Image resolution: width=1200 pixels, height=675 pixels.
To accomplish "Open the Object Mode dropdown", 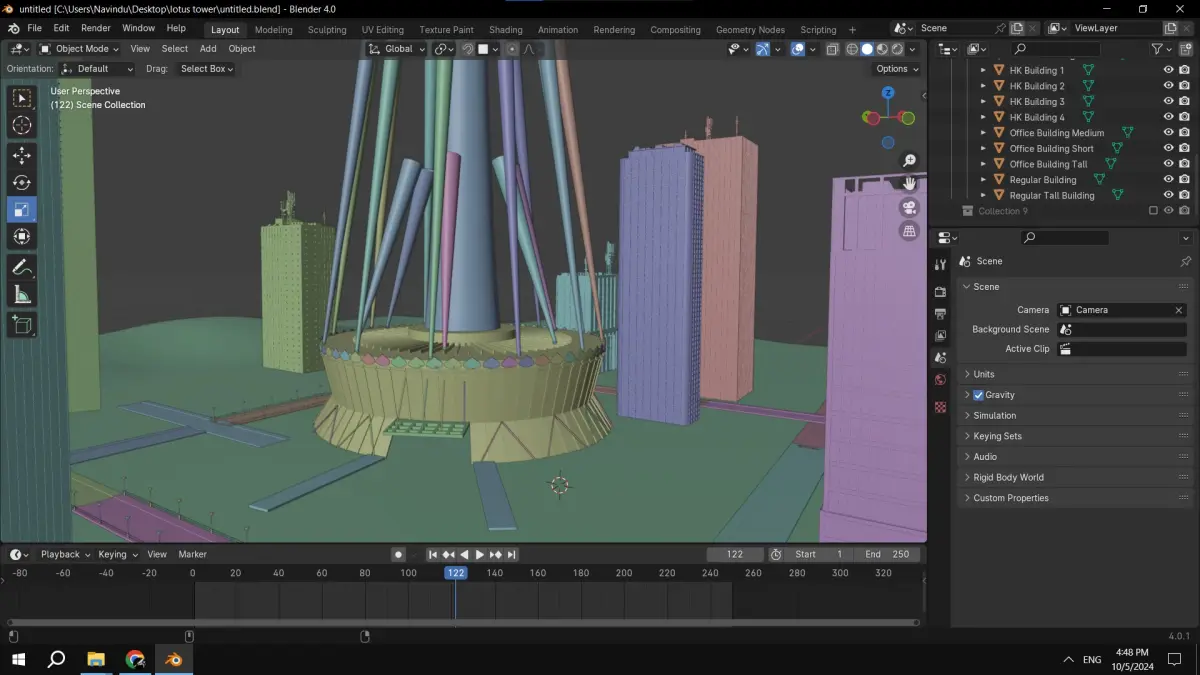I will pyautogui.click(x=79, y=48).
